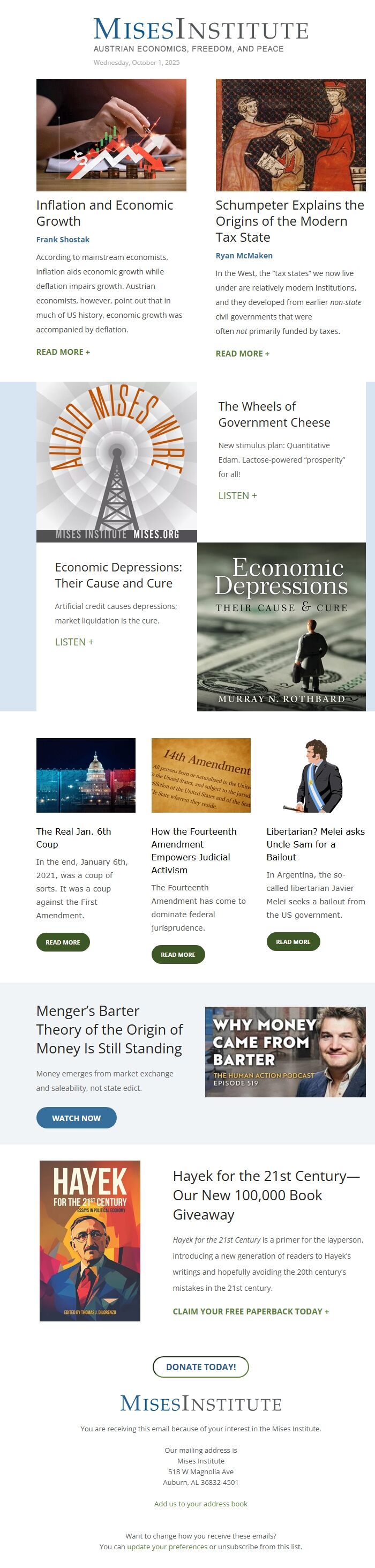
Task: Click the DONATE TODAY! button
Action: tap(201, 1366)
